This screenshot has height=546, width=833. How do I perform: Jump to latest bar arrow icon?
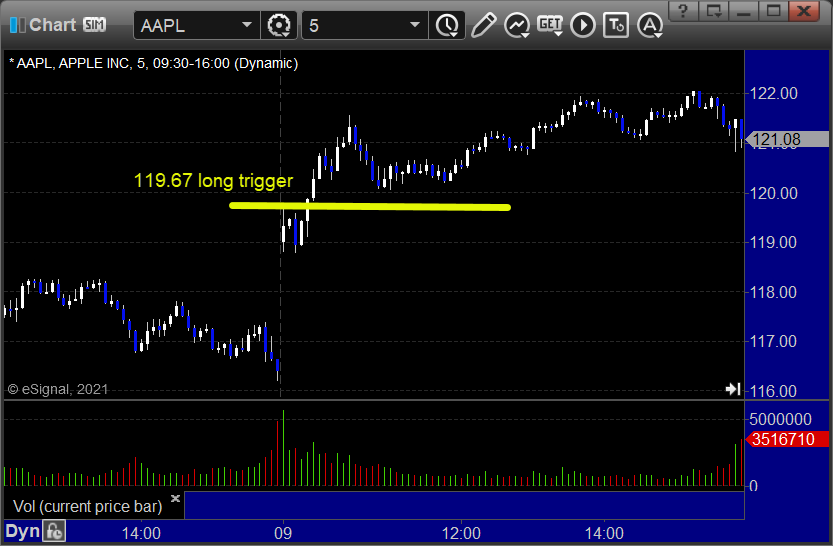pyautogui.click(x=733, y=389)
